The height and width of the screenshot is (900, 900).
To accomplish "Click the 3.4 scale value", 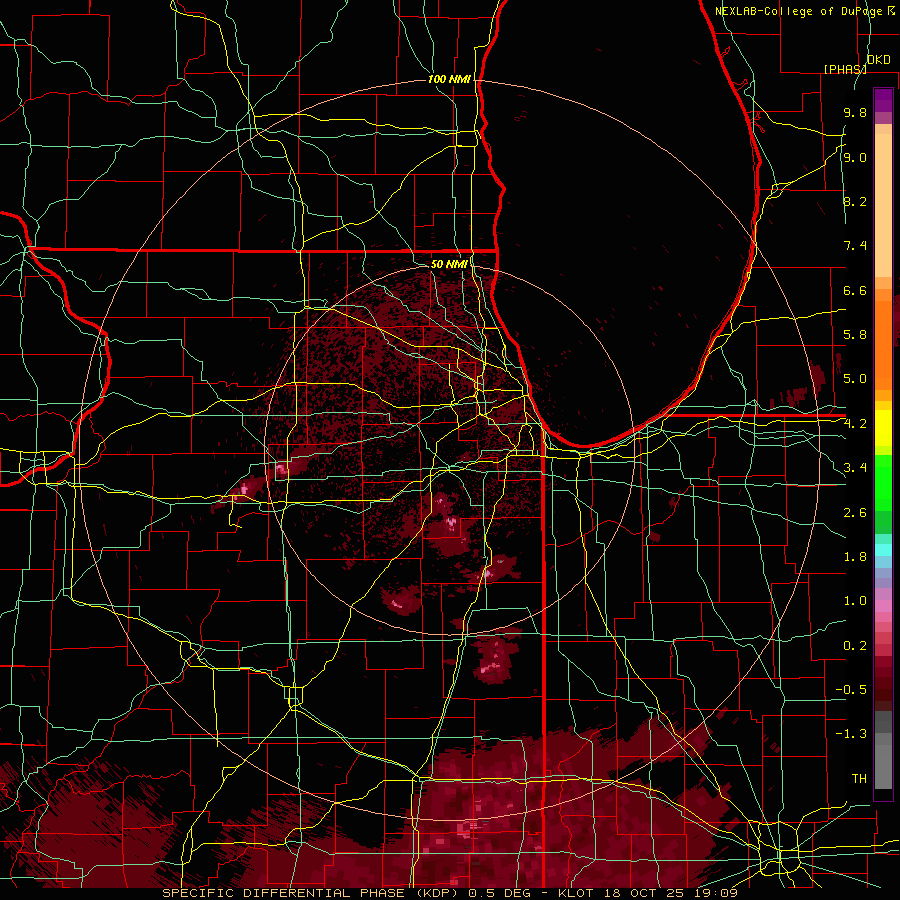I will pos(855,468).
